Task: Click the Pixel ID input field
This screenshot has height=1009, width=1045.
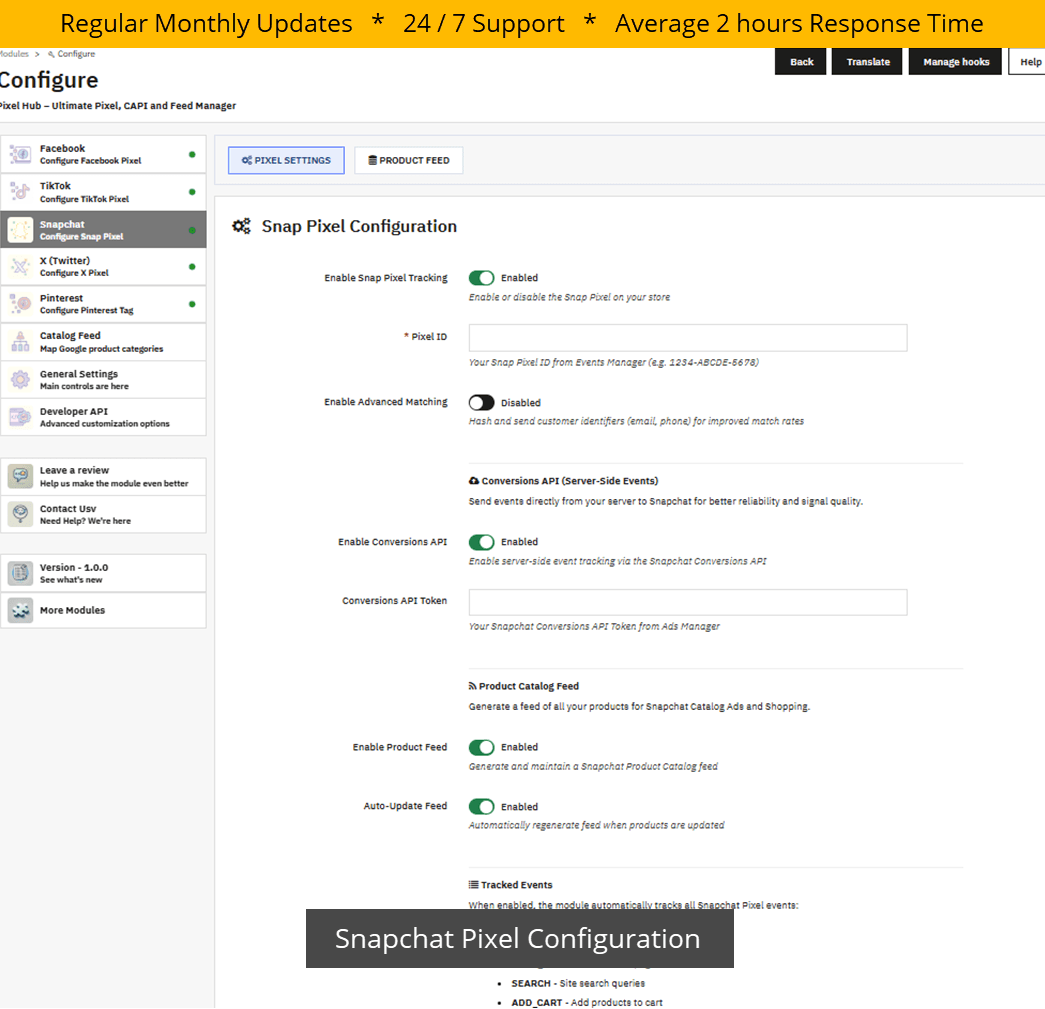Action: coord(688,338)
